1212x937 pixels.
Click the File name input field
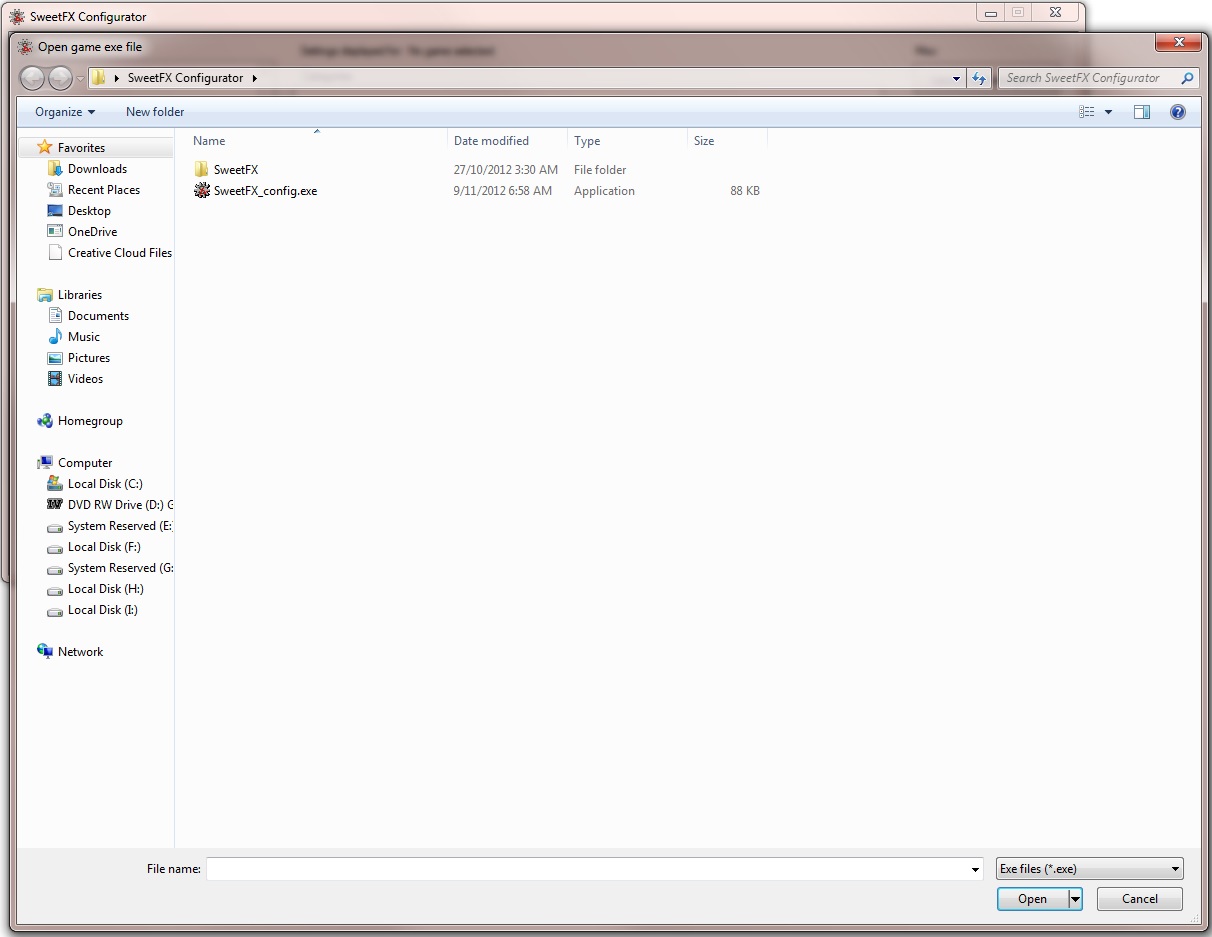click(x=587, y=869)
